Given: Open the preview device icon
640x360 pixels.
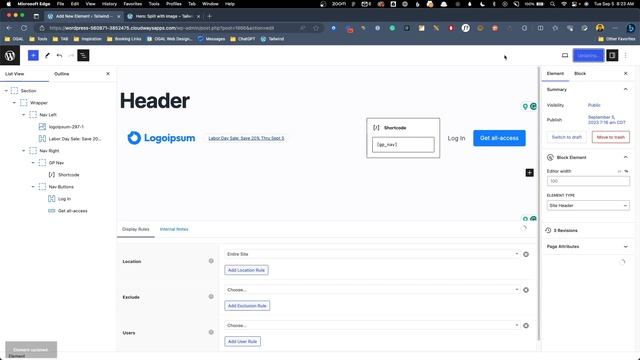Looking at the screenshot, I should click(565, 56).
